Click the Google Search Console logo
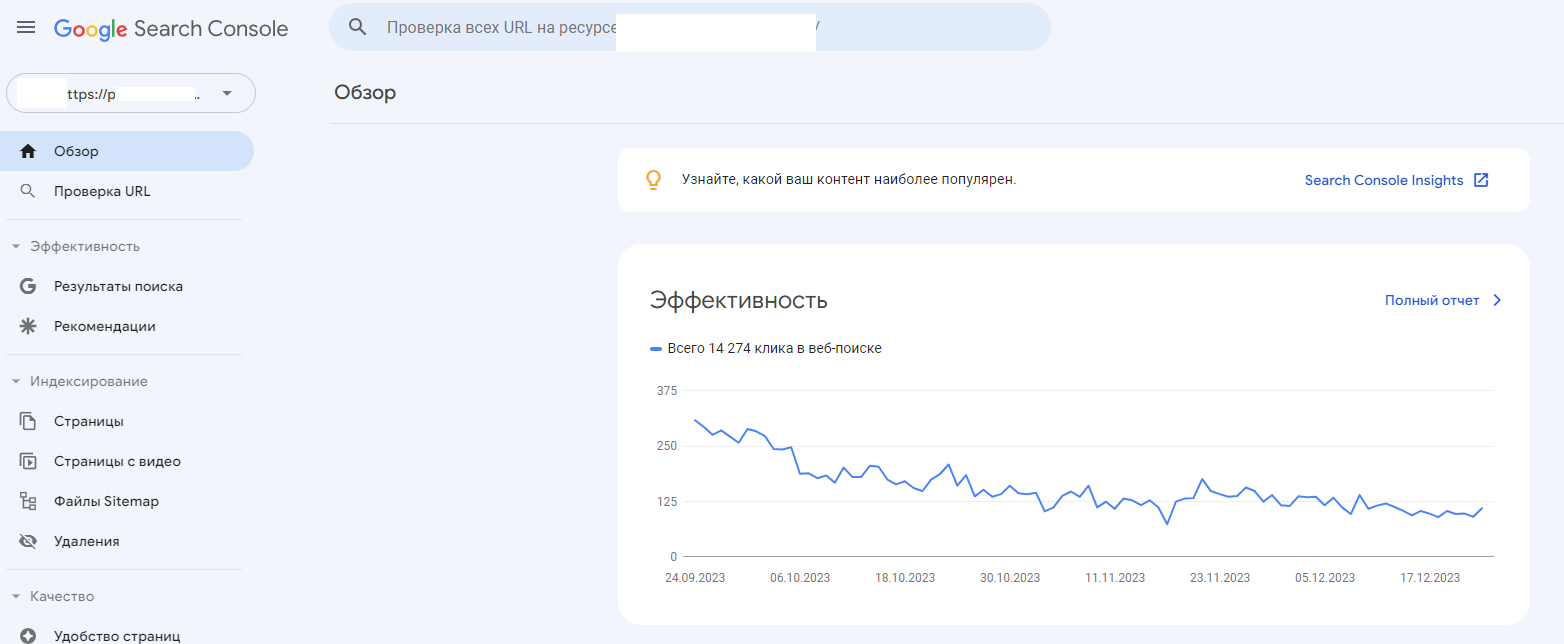Screen dimensions: 1564x644 pyautogui.click(x=171, y=29)
